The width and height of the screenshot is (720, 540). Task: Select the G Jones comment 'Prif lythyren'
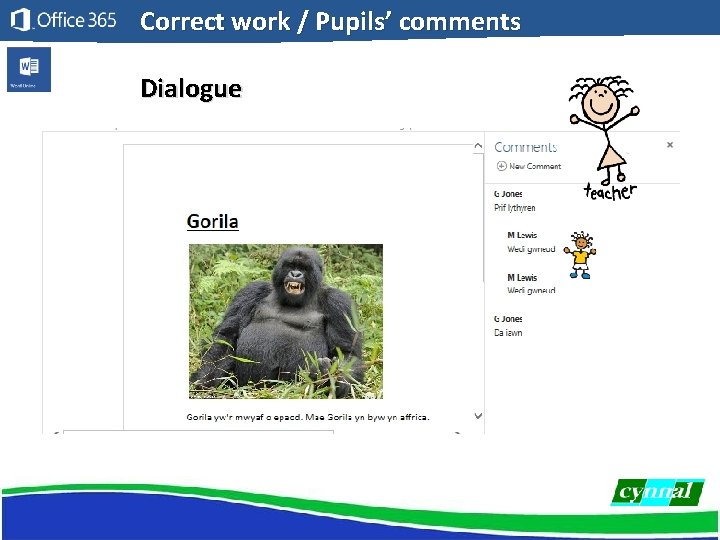[x=515, y=201]
